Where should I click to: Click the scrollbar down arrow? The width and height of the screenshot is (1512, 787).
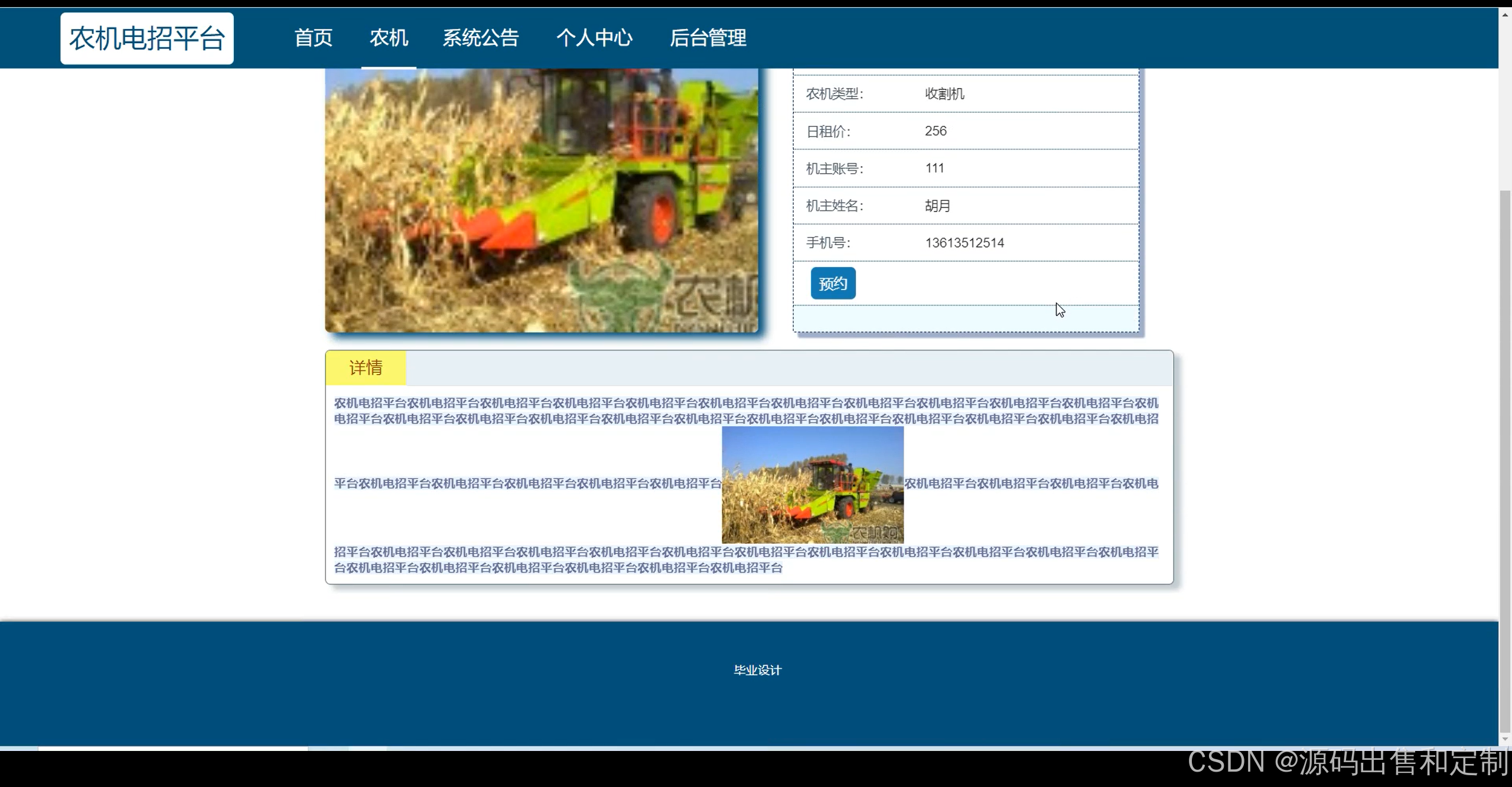(1505, 739)
